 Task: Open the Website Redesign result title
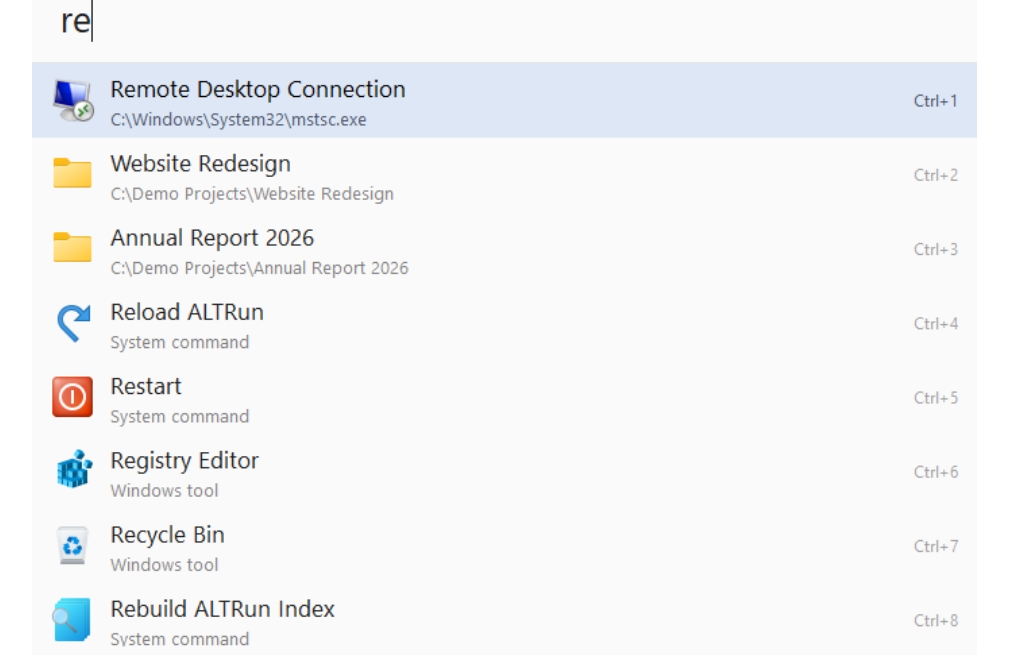pyautogui.click(x=201, y=164)
